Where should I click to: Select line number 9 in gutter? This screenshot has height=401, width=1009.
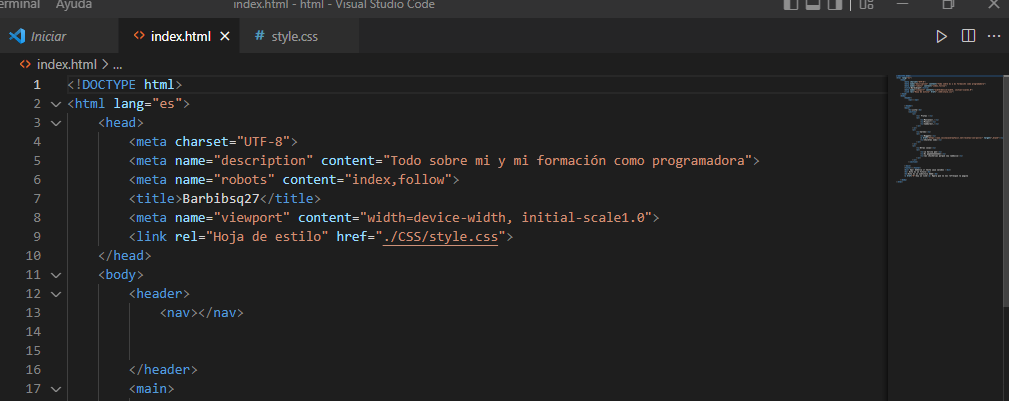coord(37,237)
